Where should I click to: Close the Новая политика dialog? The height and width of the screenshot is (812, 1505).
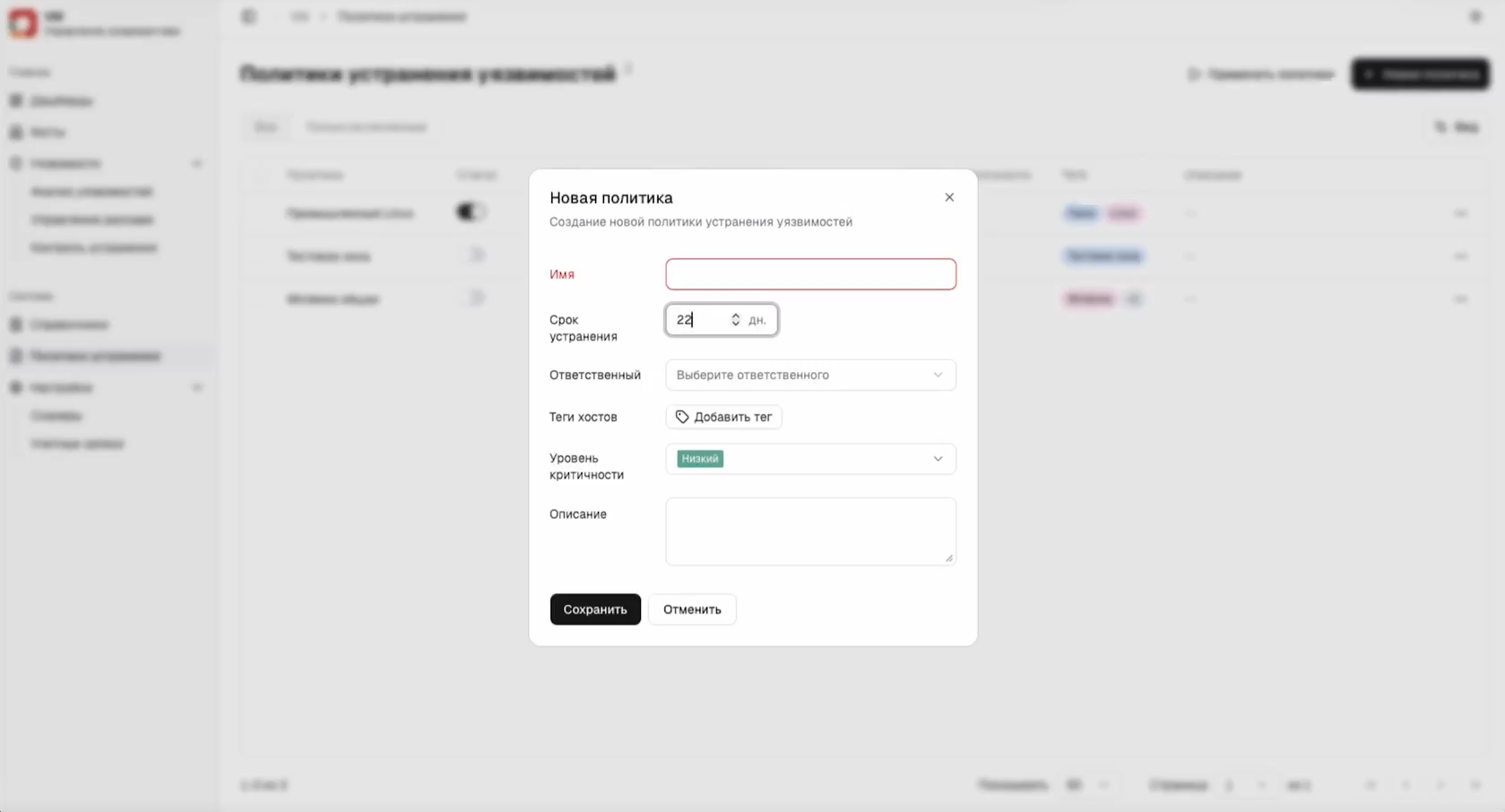point(949,197)
